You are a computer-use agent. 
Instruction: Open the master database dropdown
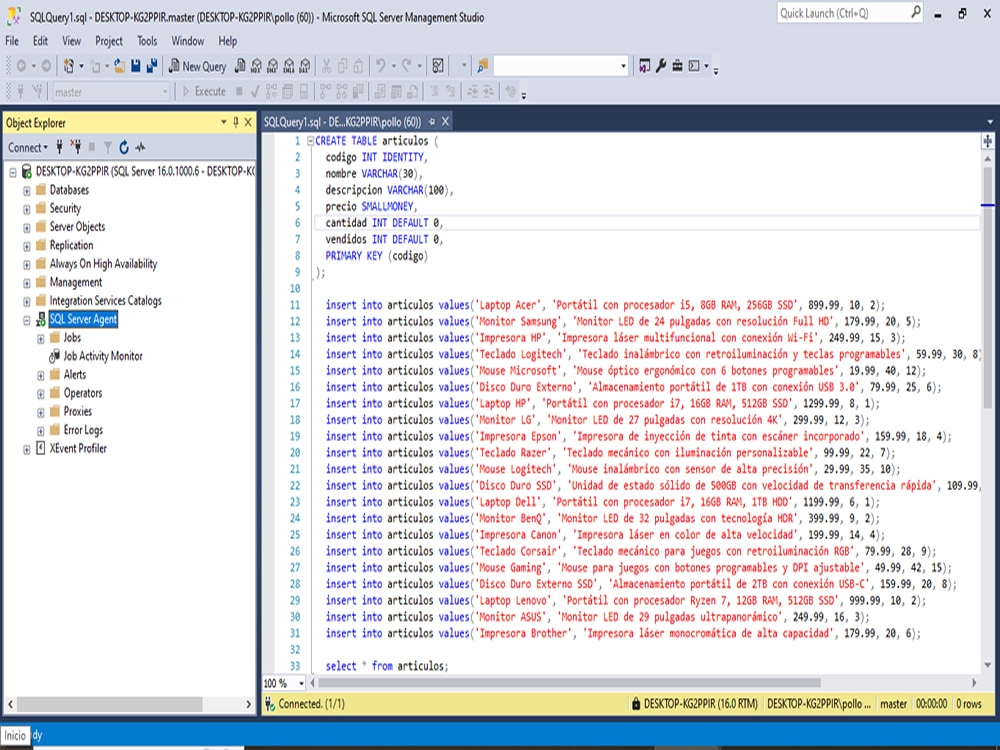[165, 92]
